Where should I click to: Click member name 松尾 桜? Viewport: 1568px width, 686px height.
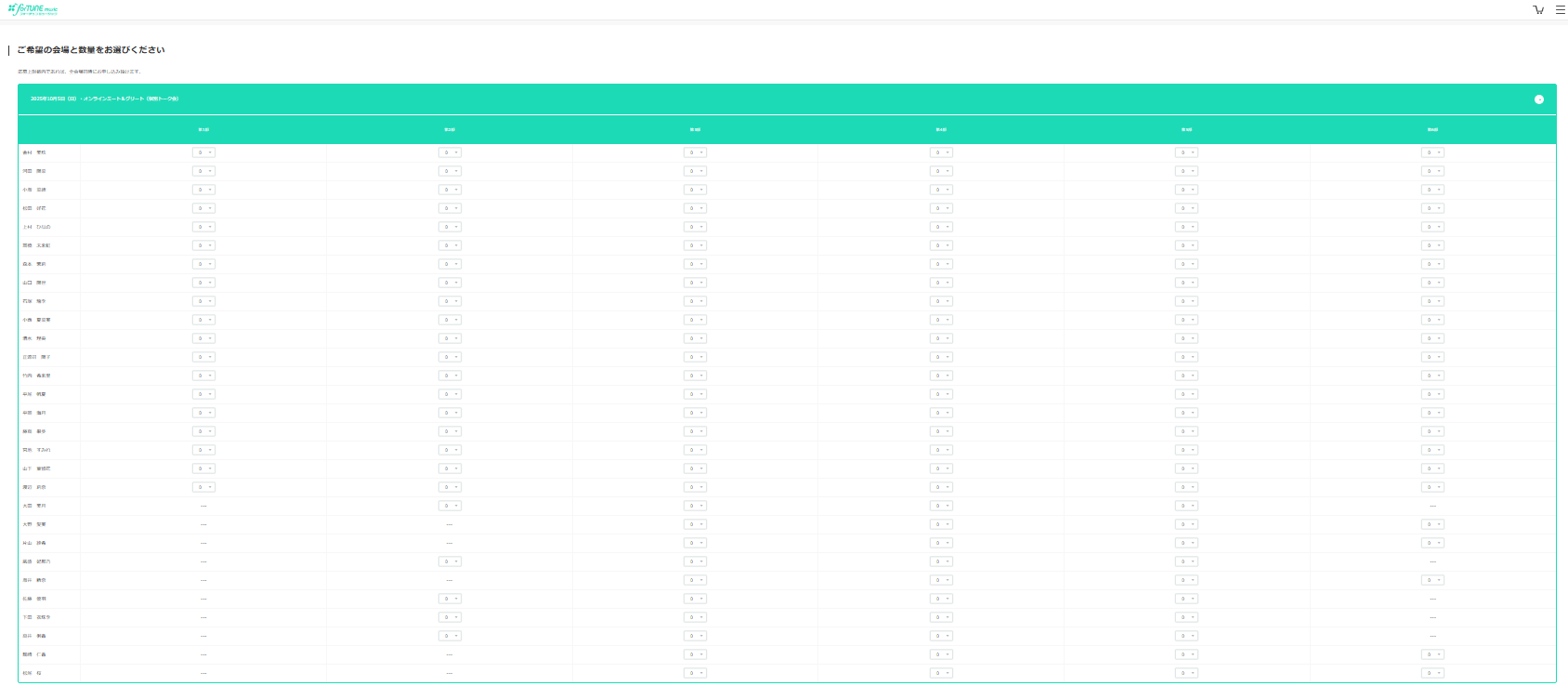33,673
